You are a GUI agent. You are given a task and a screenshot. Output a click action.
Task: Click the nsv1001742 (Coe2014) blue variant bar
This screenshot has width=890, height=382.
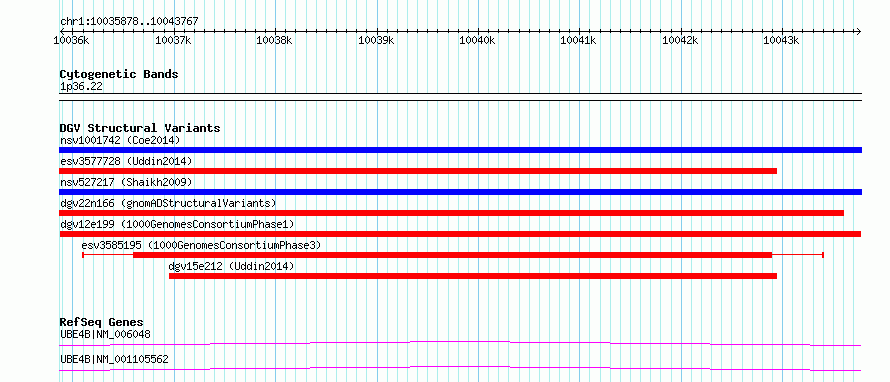tap(460, 150)
